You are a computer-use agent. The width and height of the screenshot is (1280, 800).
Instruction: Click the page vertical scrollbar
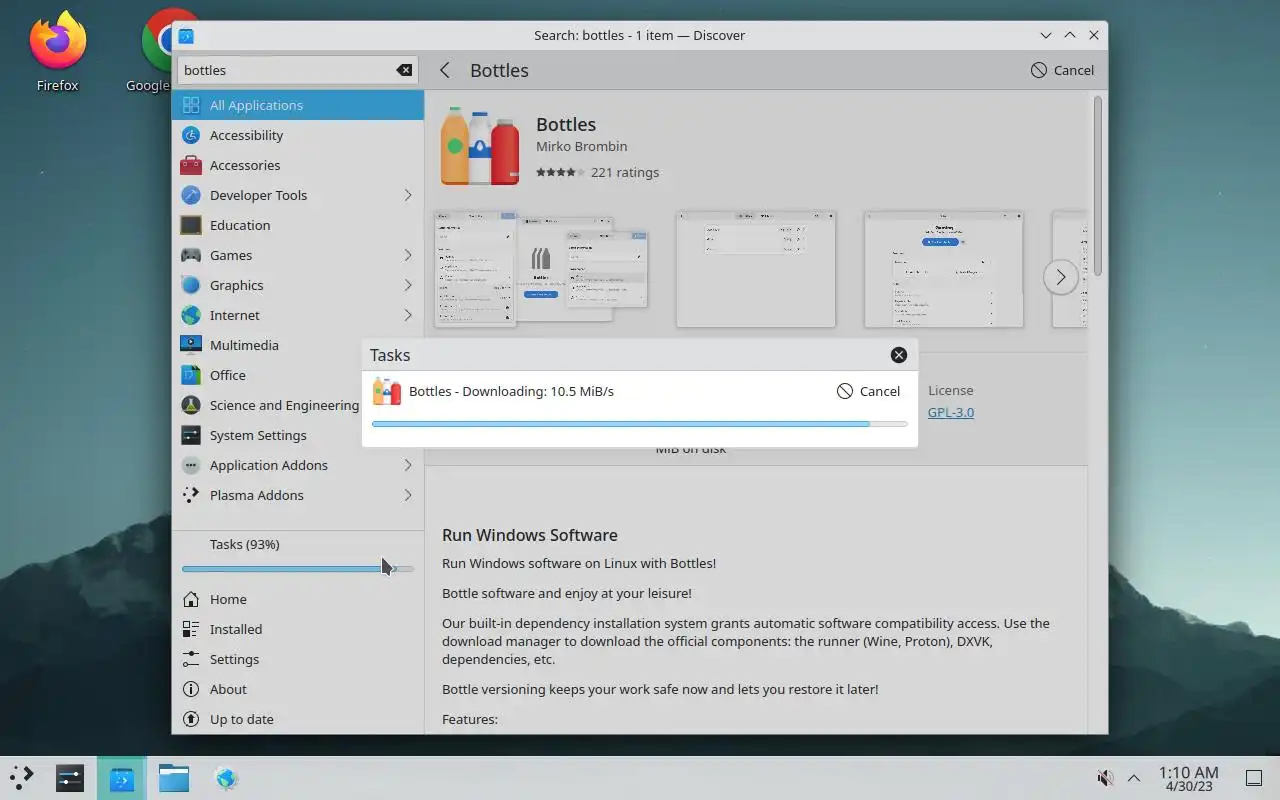pyautogui.click(x=1097, y=186)
